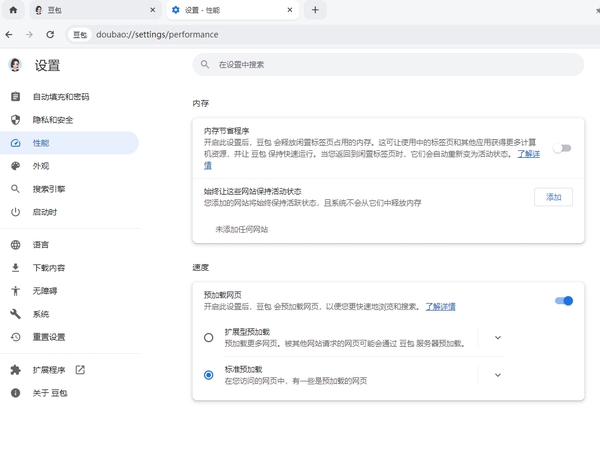Open 下载内容 download icon in sidebar
This screenshot has width=600, height=473.
[15, 268]
